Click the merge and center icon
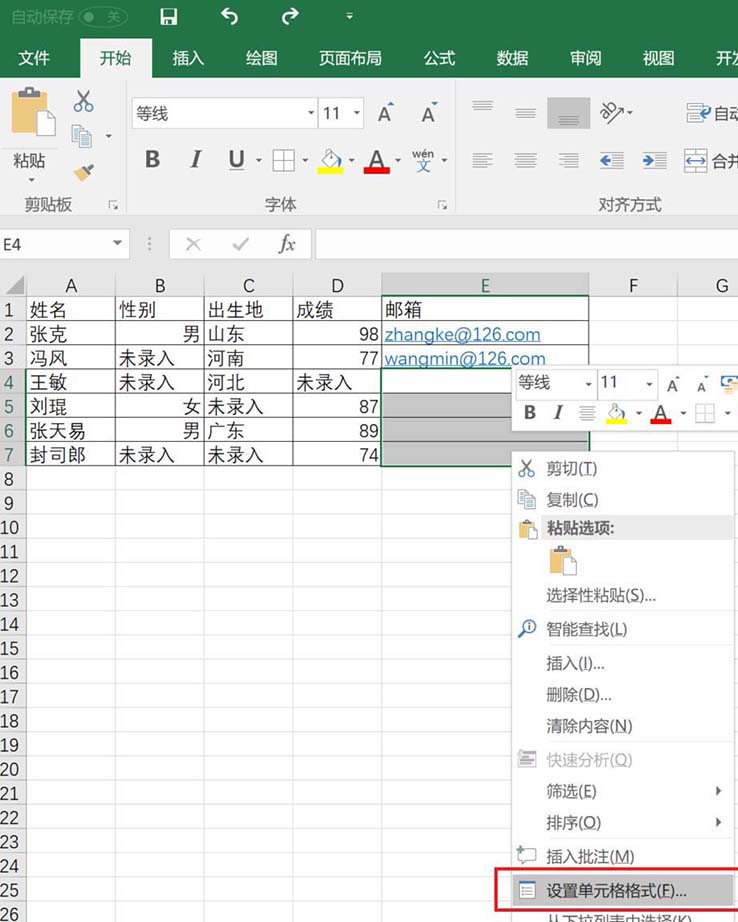The width and height of the screenshot is (738, 922). click(696, 161)
